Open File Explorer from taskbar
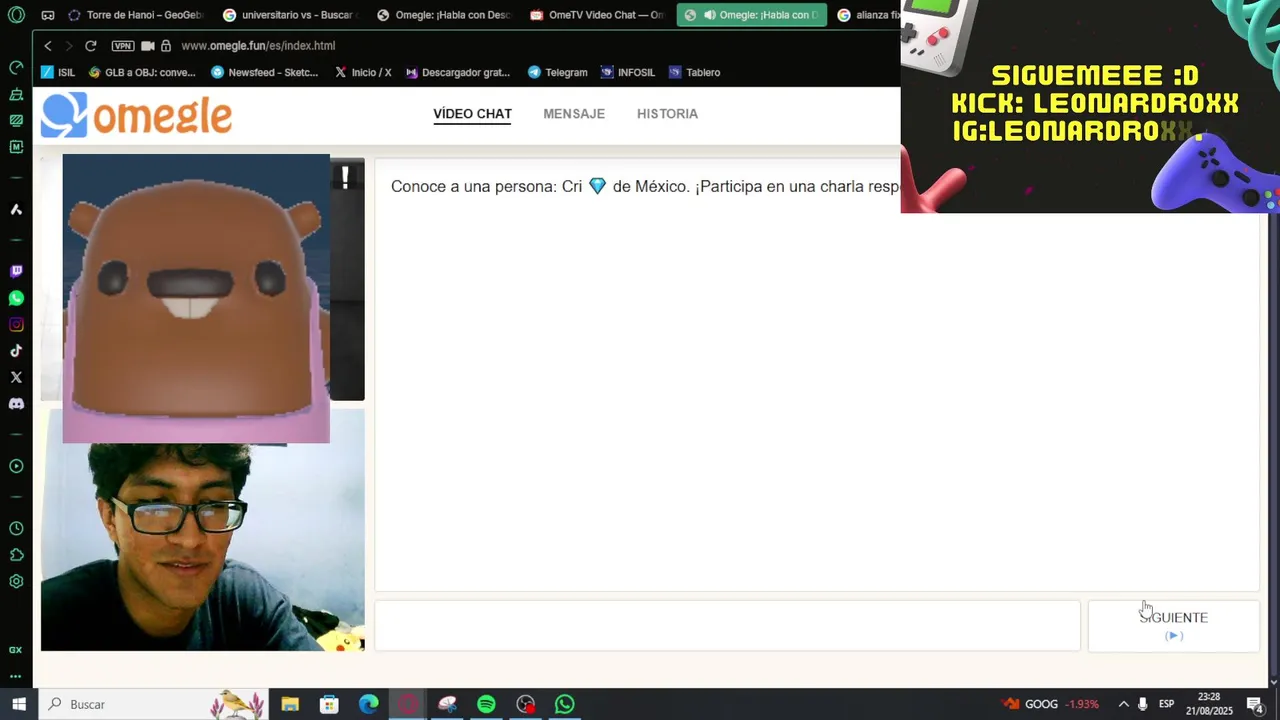 290,704
